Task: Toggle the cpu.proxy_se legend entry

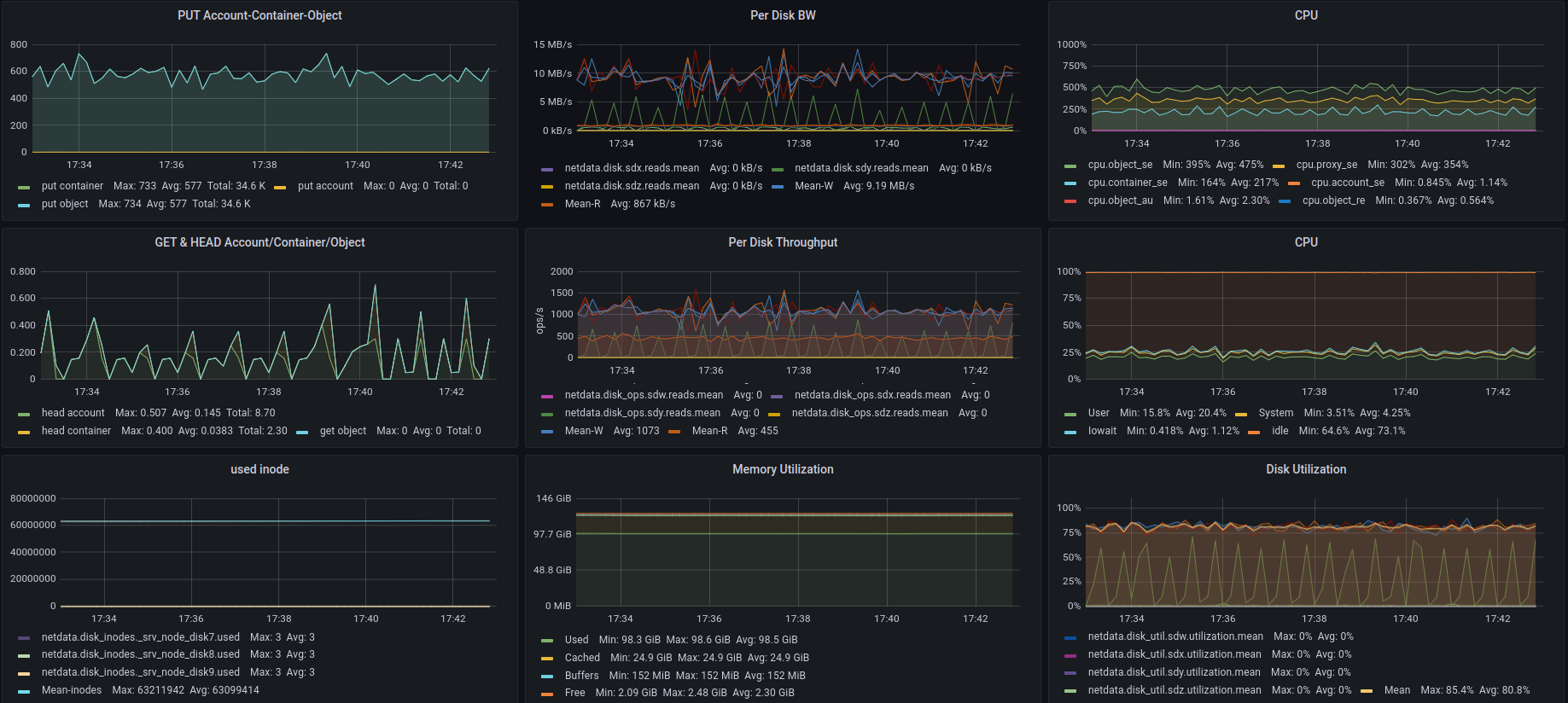Action: pos(1326,165)
